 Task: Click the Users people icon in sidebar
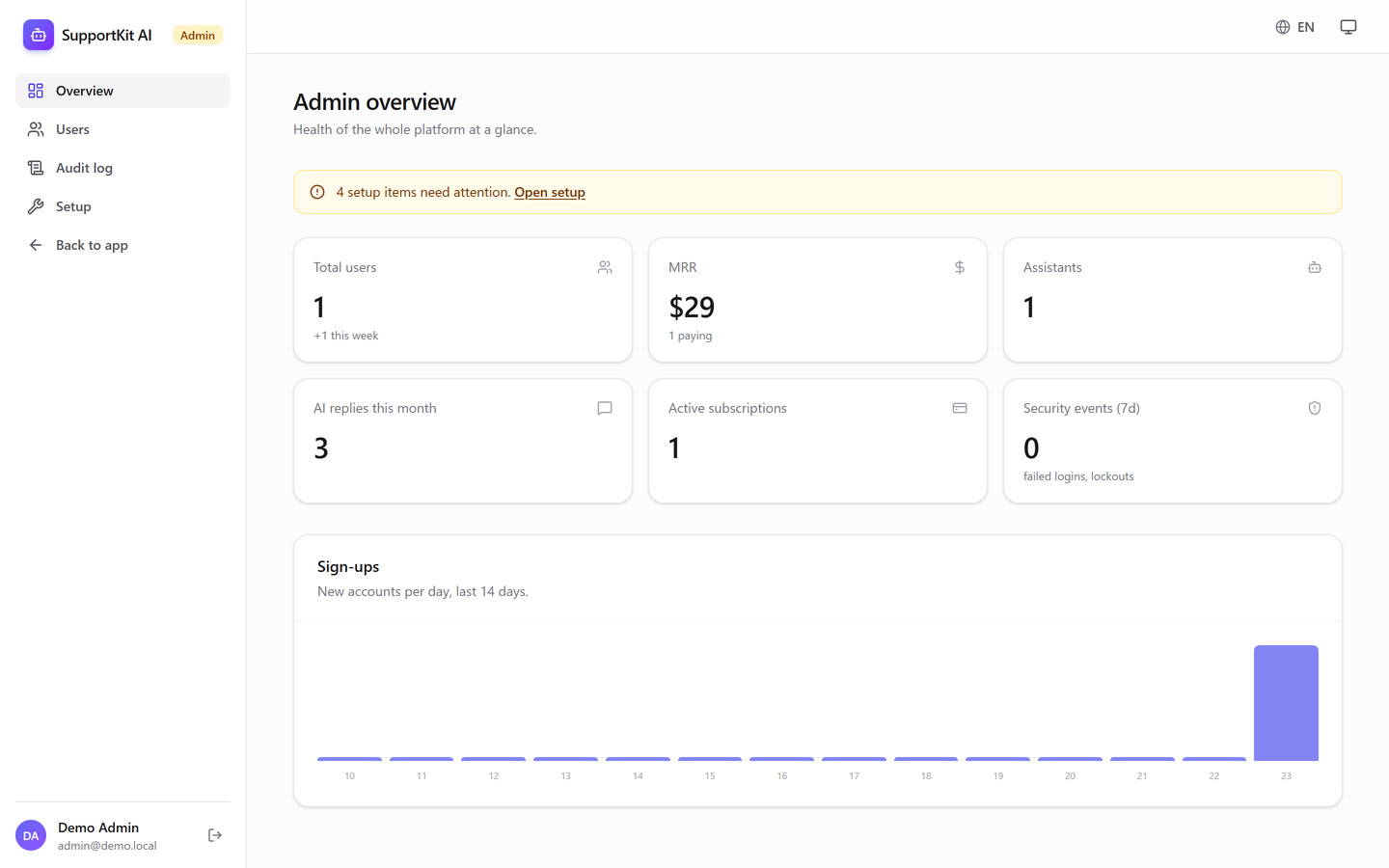pos(36,129)
